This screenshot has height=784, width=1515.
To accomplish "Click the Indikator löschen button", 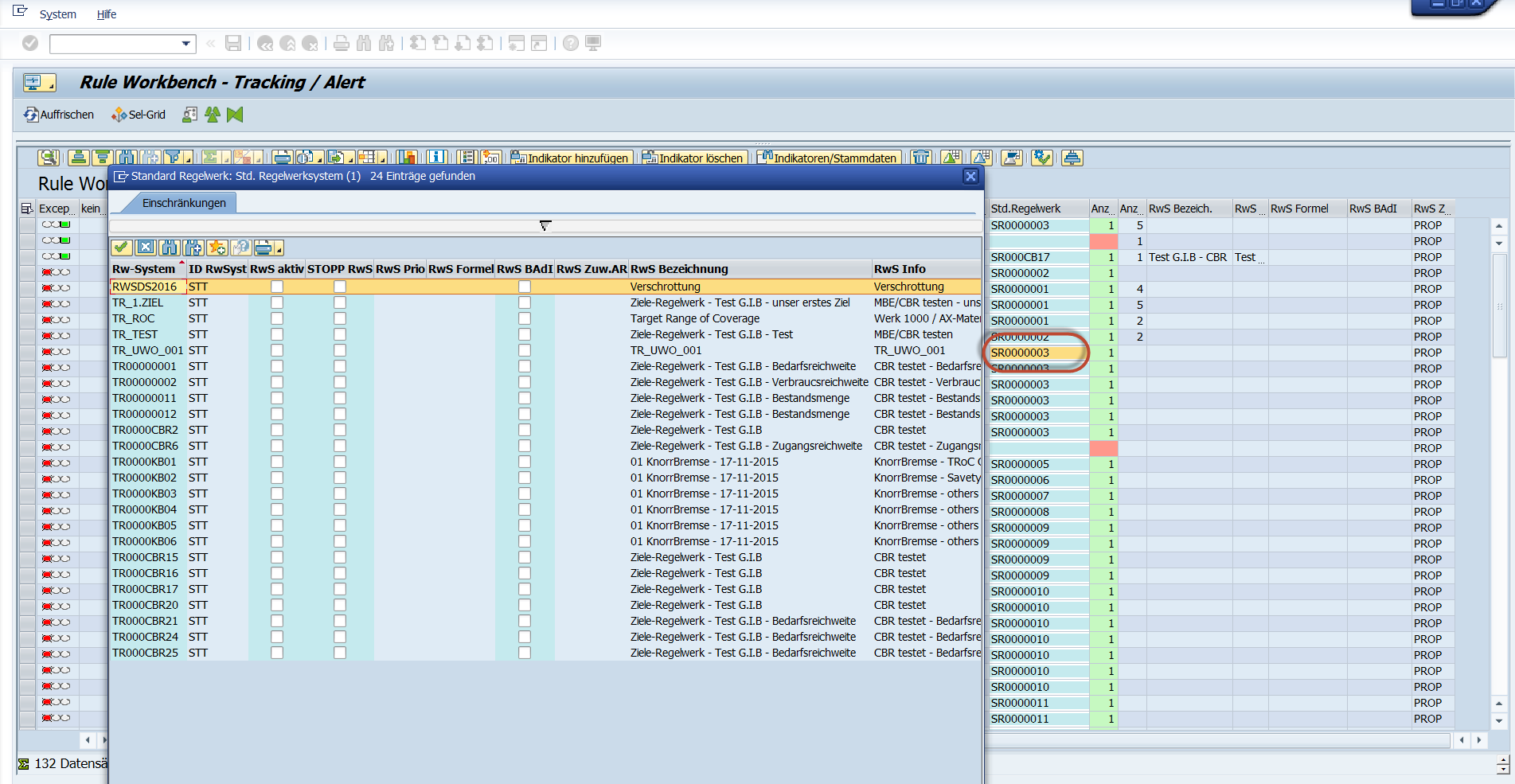I will pyautogui.click(x=693, y=158).
